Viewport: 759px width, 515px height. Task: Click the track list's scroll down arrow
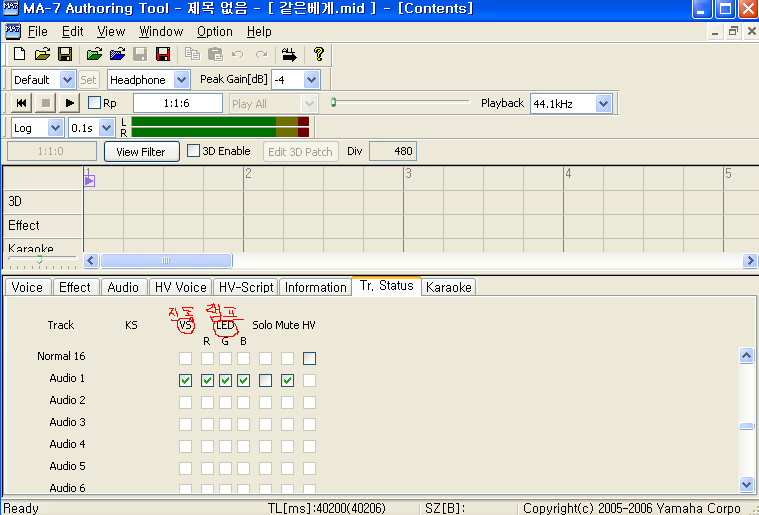click(x=746, y=483)
